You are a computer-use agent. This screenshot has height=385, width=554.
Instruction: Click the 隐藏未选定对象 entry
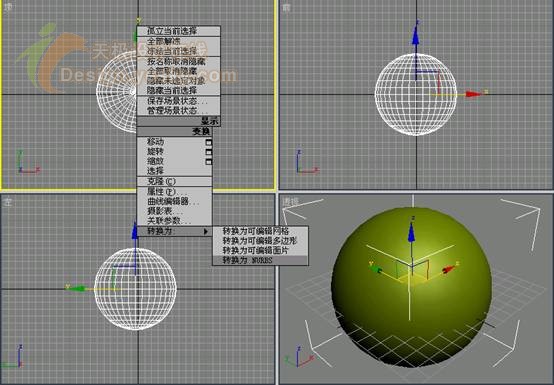pos(178,81)
